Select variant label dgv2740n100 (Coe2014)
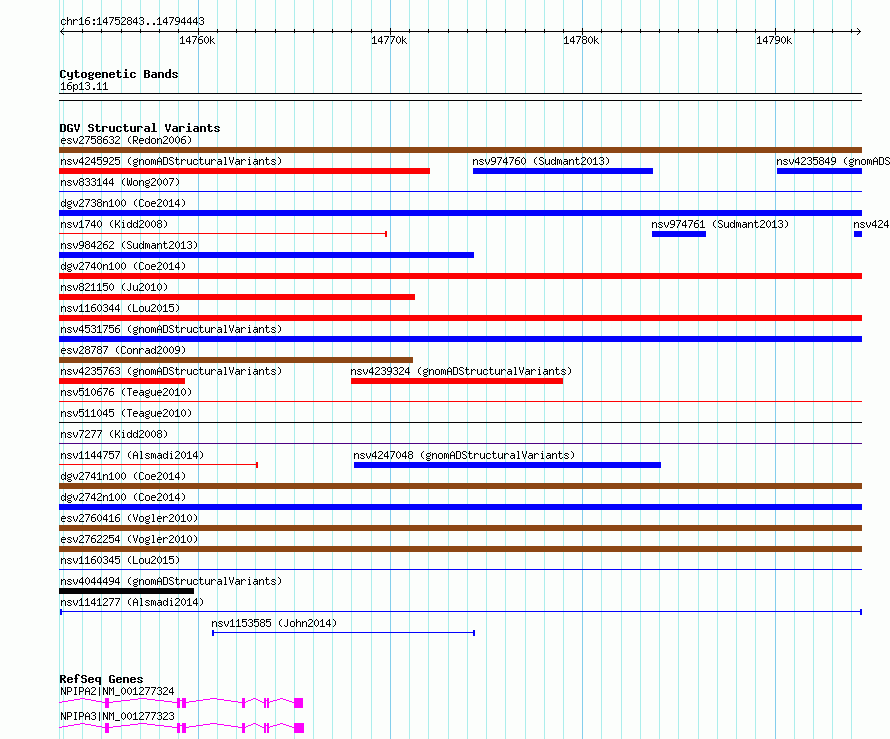Viewport: 890px width, 739px height. [123, 266]
